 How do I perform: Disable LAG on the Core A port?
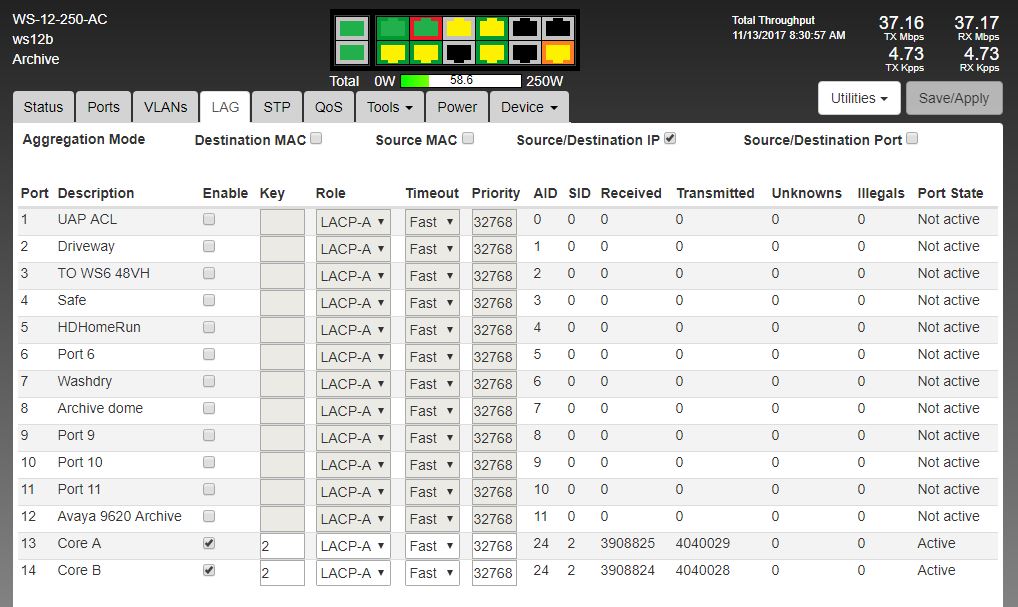[x=209, y=543]
